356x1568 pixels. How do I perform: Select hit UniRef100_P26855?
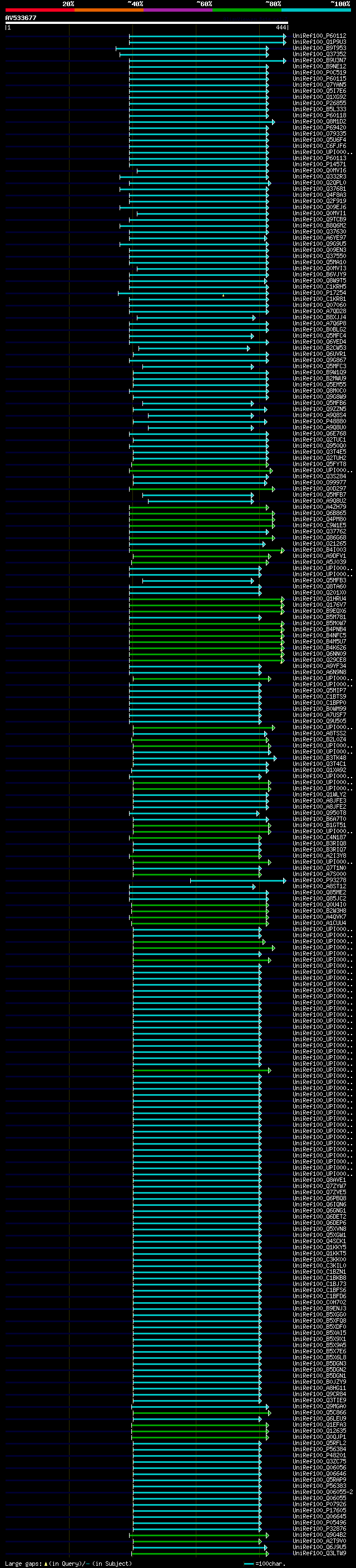point(319,103)
